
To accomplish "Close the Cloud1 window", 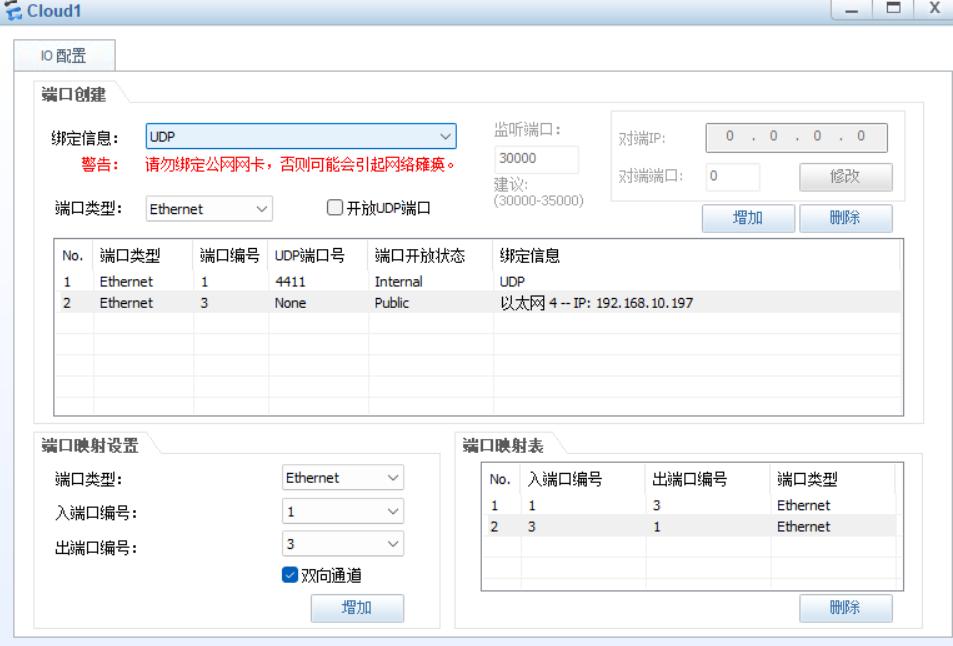I will pyautogui.click(x=932, y=12).
